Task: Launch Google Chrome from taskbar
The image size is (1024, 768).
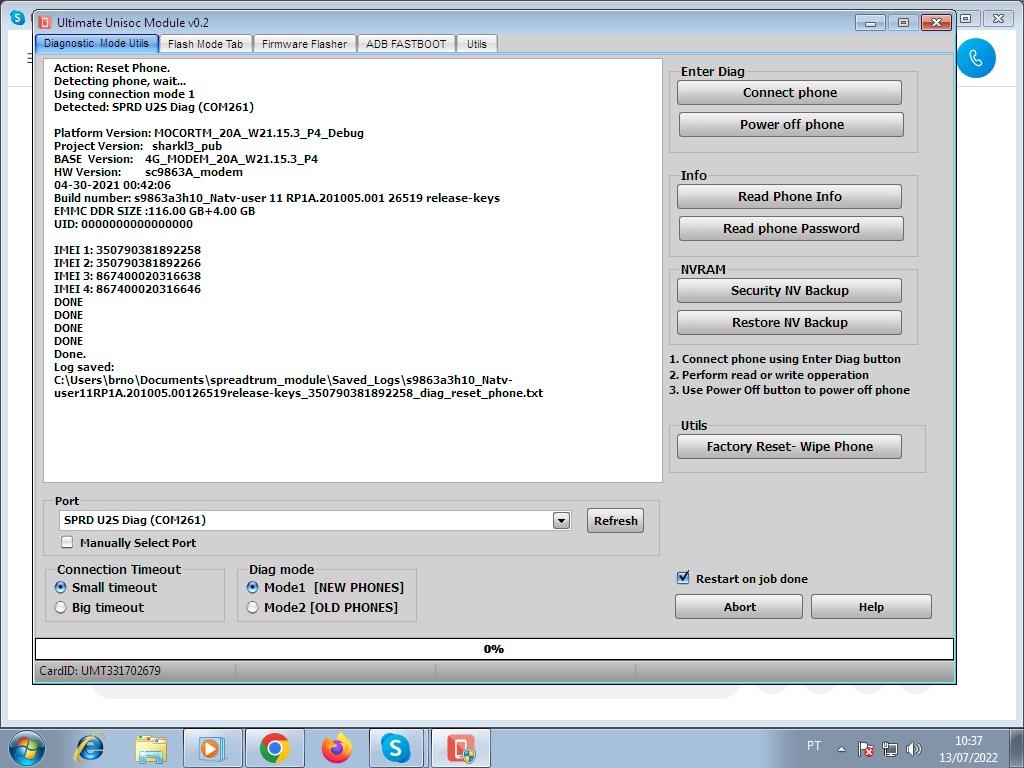Action: 274,748
